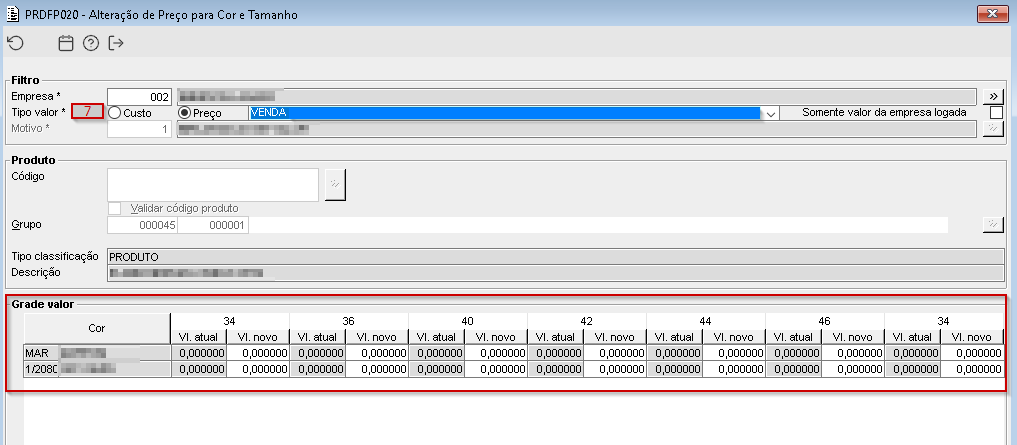The width and height of the screenshot is (1017, 445).
Task: Click the Vl. atual header under size 36
Action: tap(317, 337)
